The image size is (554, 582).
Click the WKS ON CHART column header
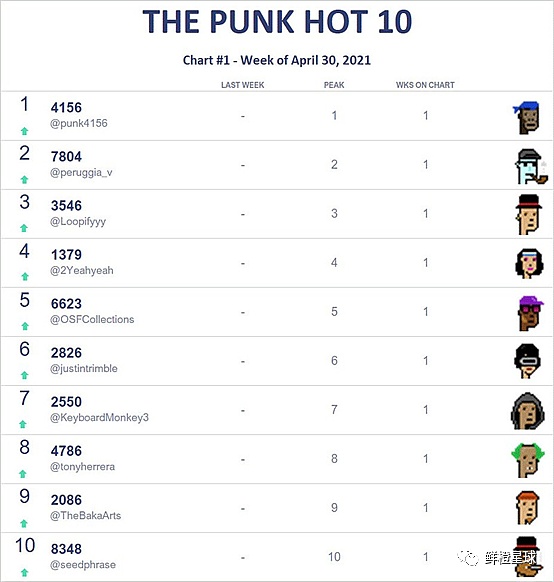(425, 85)
